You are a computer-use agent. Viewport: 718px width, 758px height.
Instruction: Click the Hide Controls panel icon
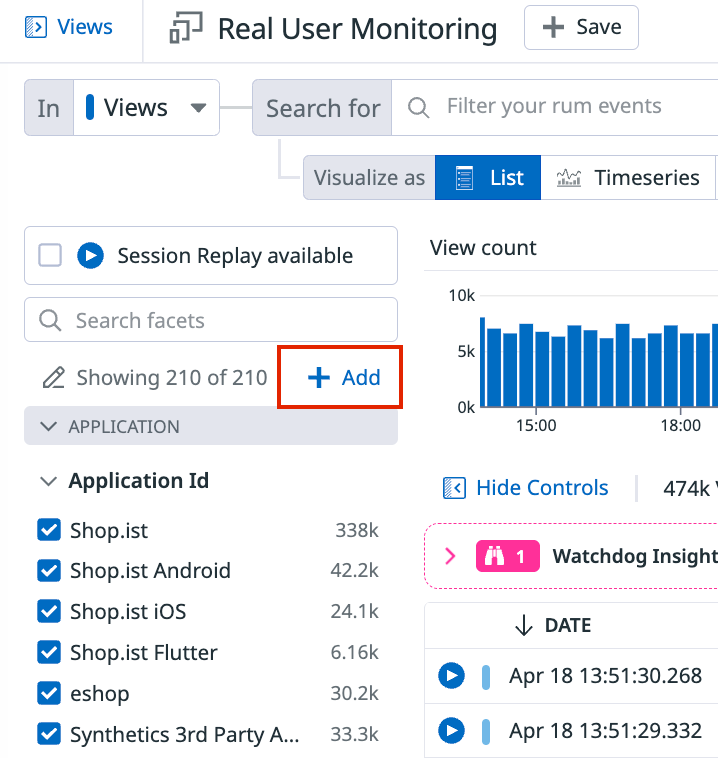click(454, 488)
